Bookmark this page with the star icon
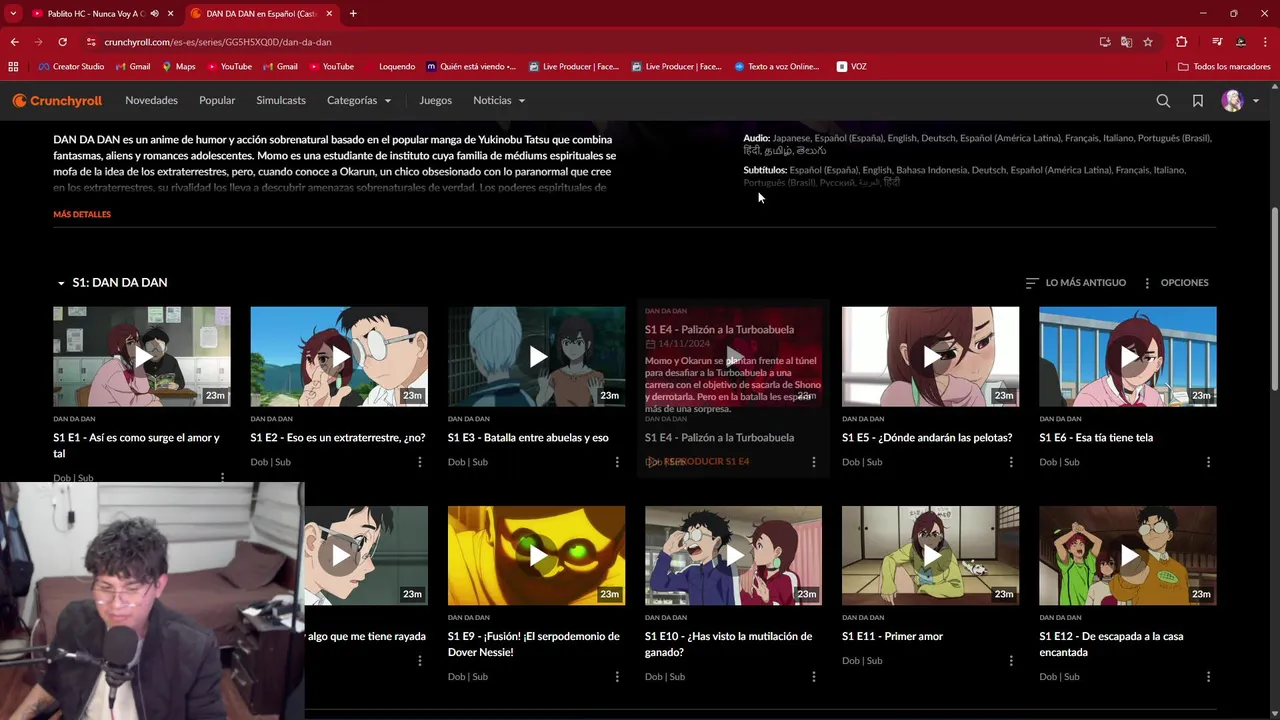The image size is (1280, 720). pyautogui.click(x=1148, y=42)
